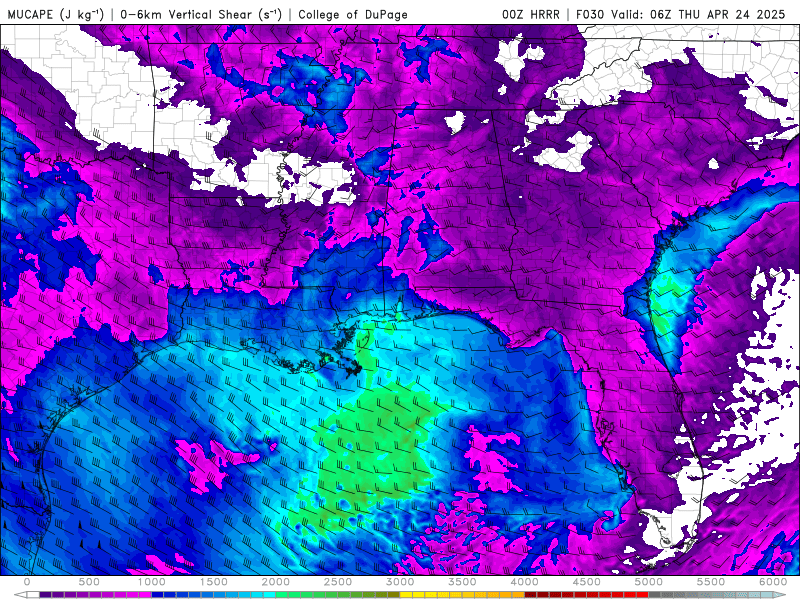The width and height of the screenshot is (800, 600).
Task: Click the 5500 legend tick label
Action: coord(712,582)
